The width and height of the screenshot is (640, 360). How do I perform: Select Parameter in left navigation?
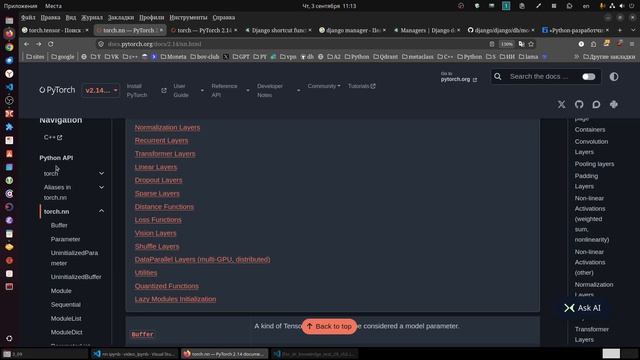[65, 239]
